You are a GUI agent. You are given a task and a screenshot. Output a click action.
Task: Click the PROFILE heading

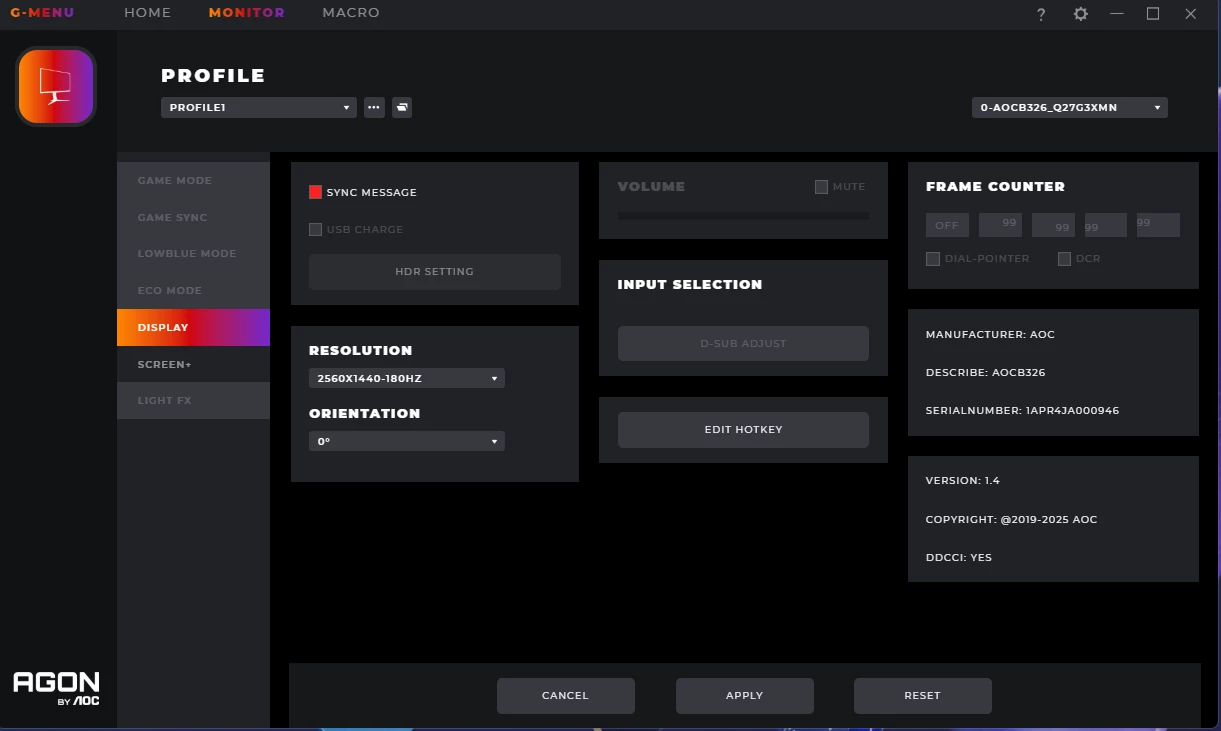click(x=213, y=76)
